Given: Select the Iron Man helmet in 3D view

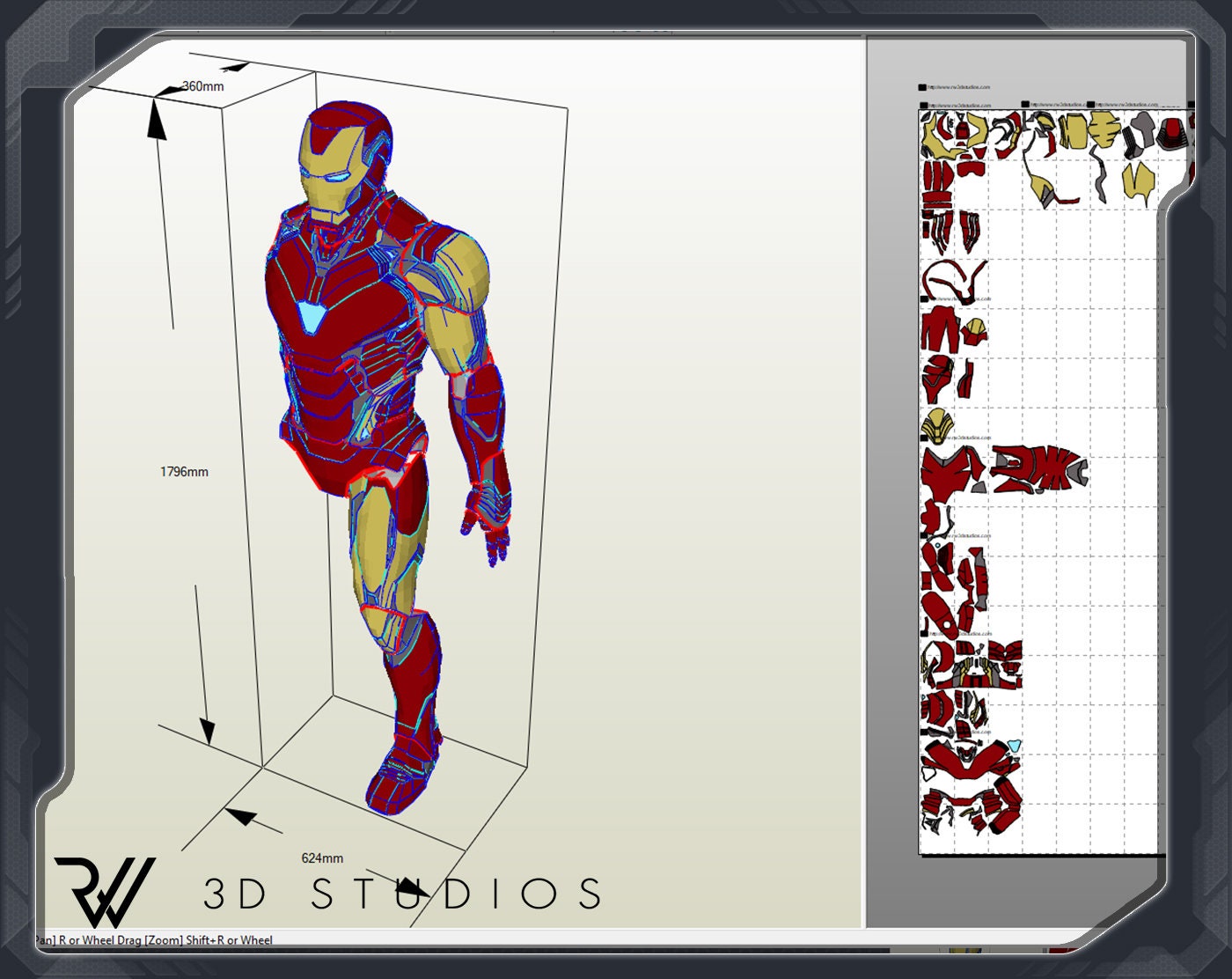Looking at the screenshot, I should point(345,161).
